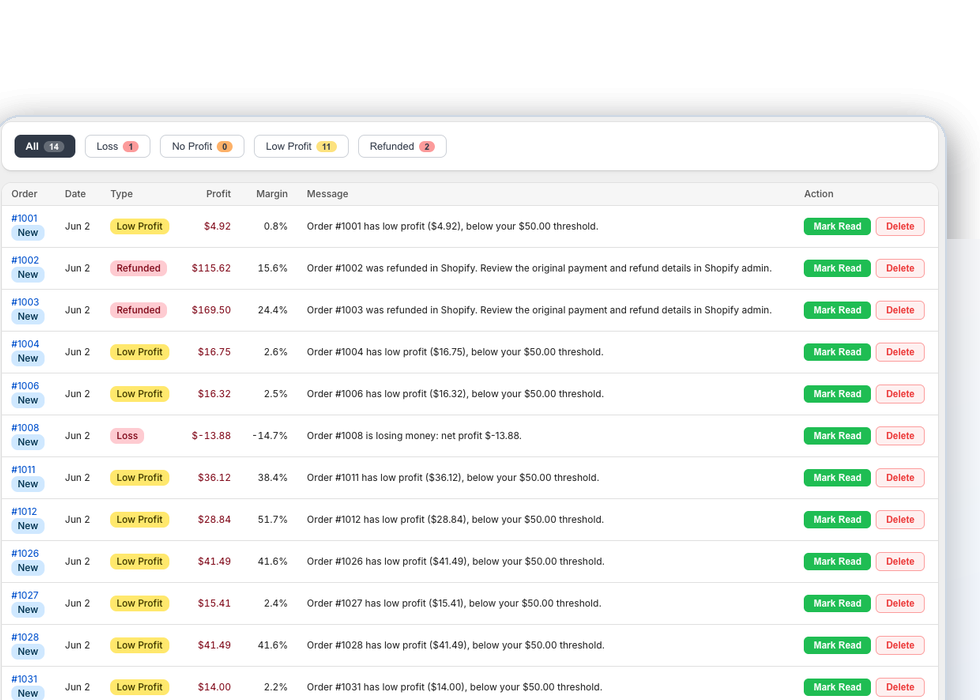Mark order #1027 alert as read
Viewport: 980px width, 700px height.
point(837,603)
